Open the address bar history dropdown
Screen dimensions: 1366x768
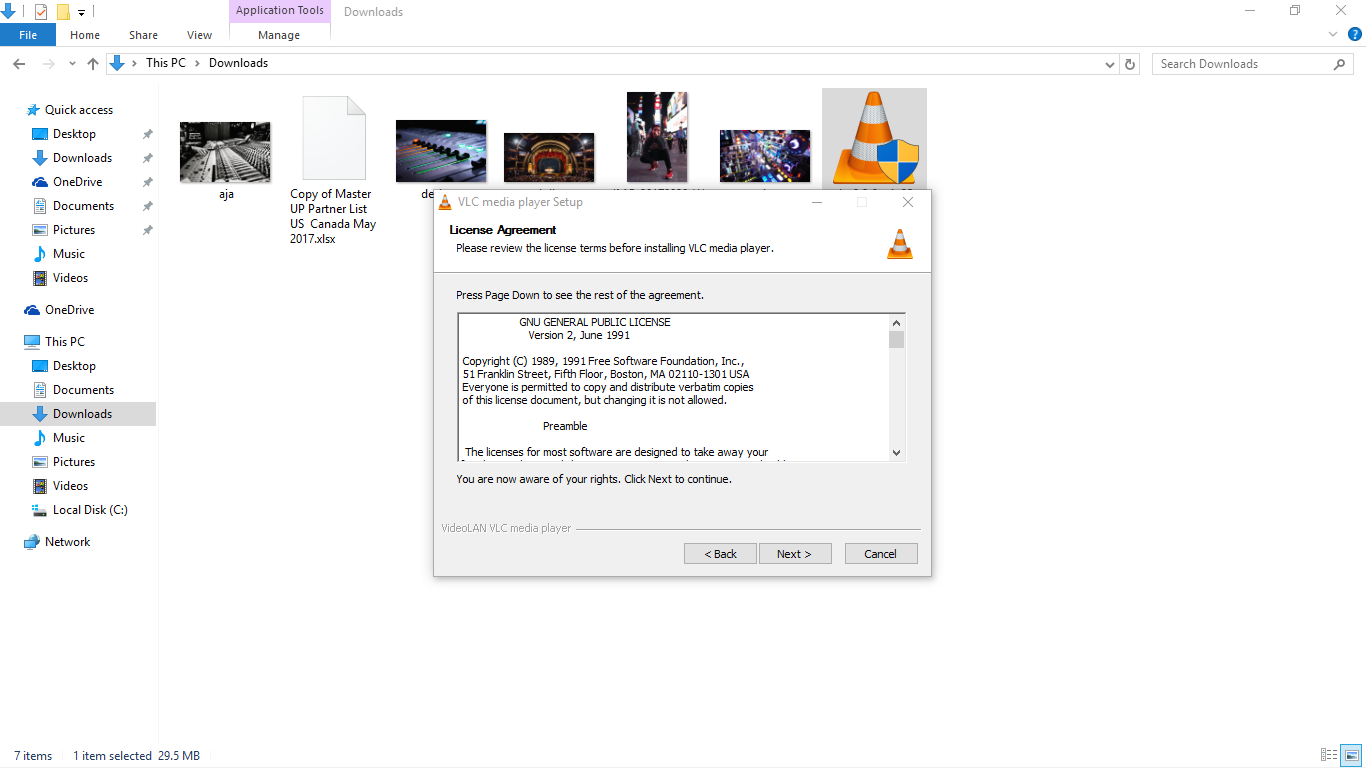1110,64
